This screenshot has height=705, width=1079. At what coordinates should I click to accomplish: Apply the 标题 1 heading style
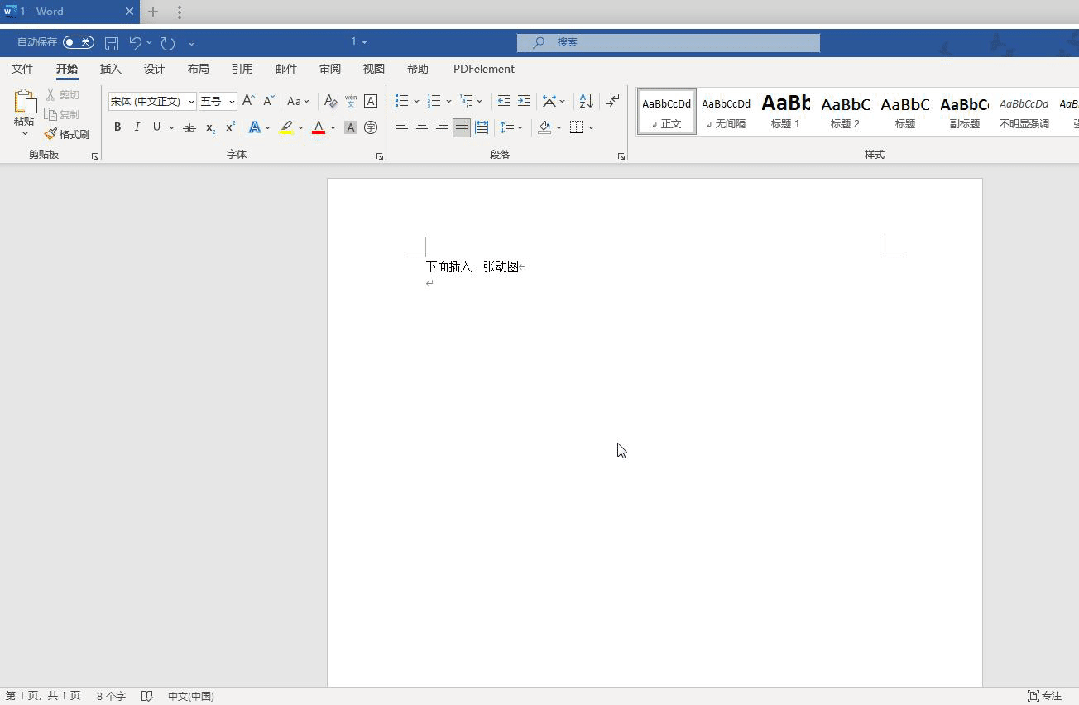coord(785,110)
